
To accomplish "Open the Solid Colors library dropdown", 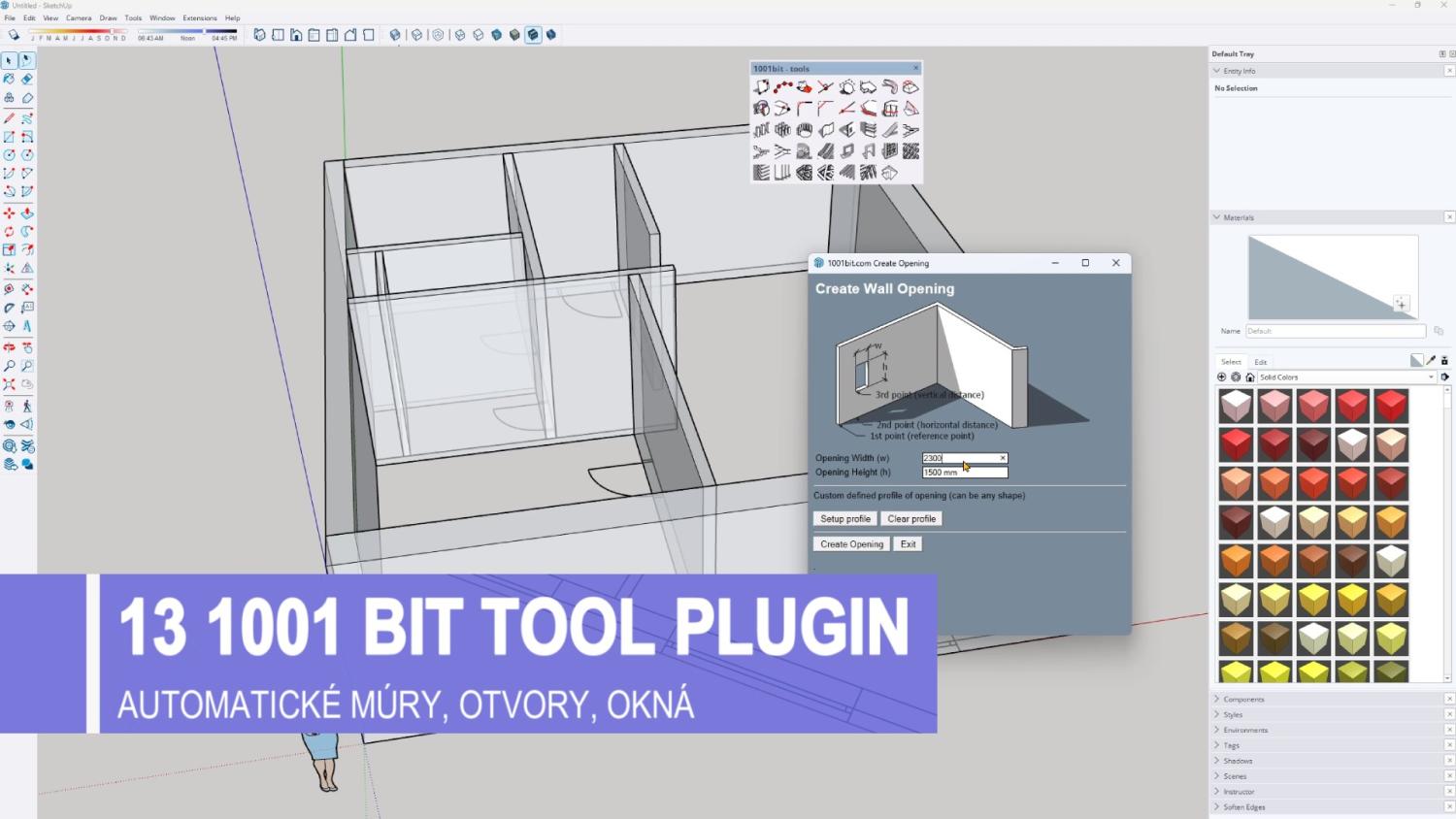I will [1430, 377].
